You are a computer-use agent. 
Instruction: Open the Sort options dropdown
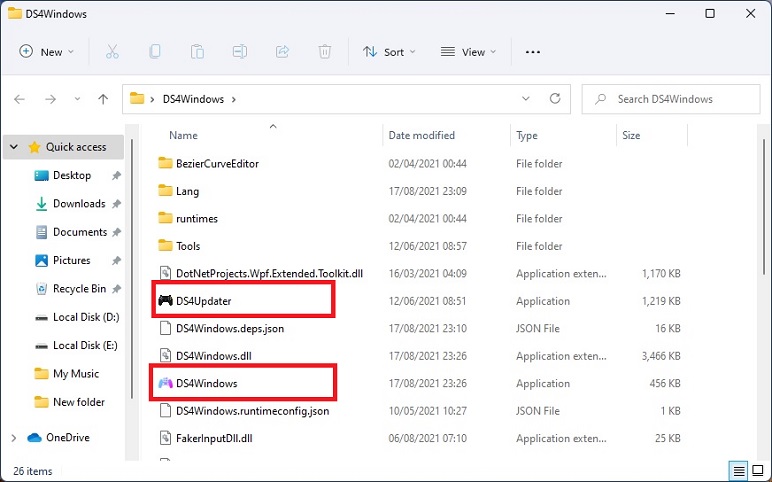[x=389, y=52]
